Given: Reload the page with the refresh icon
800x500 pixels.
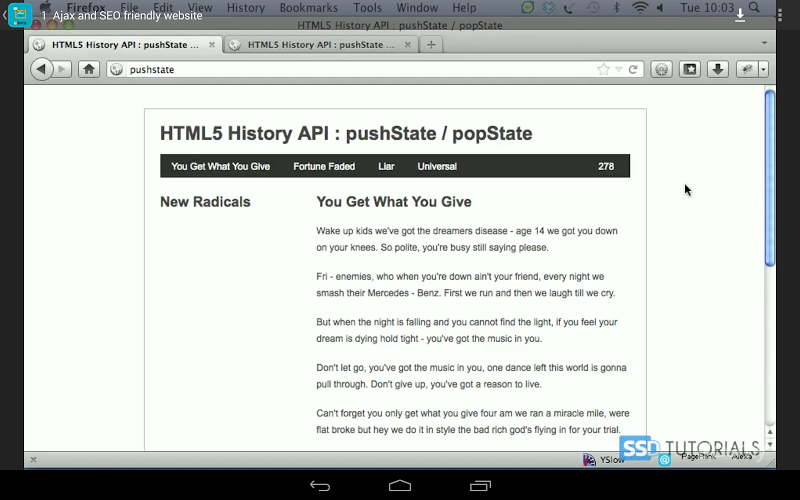Looking at the screenshot, I should [633, 69].
